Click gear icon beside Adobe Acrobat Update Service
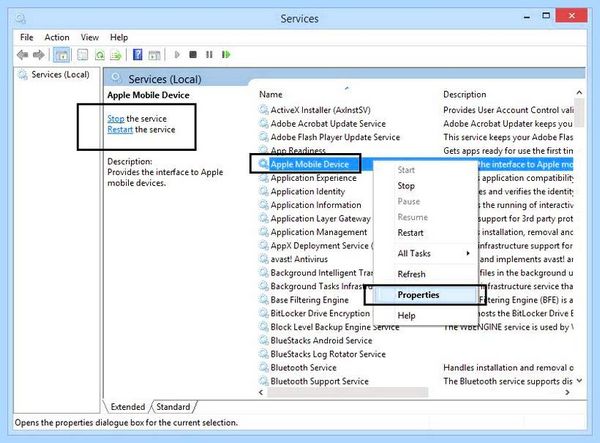600x443 pixels. point(264,124)
